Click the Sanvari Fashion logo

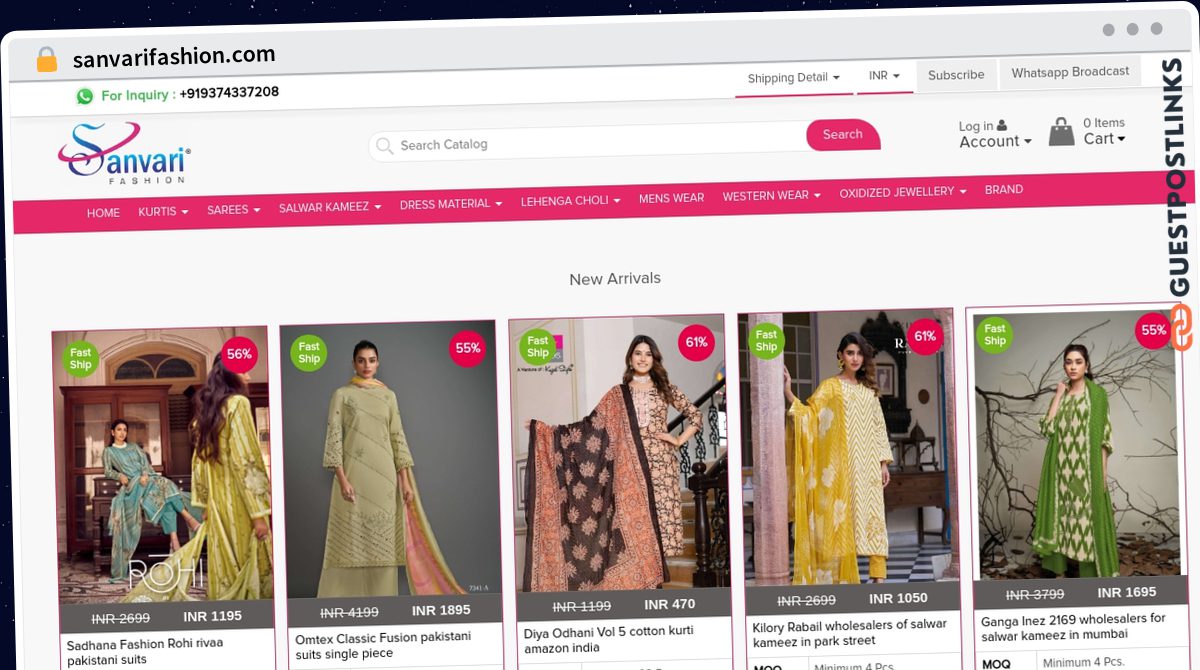123,153
